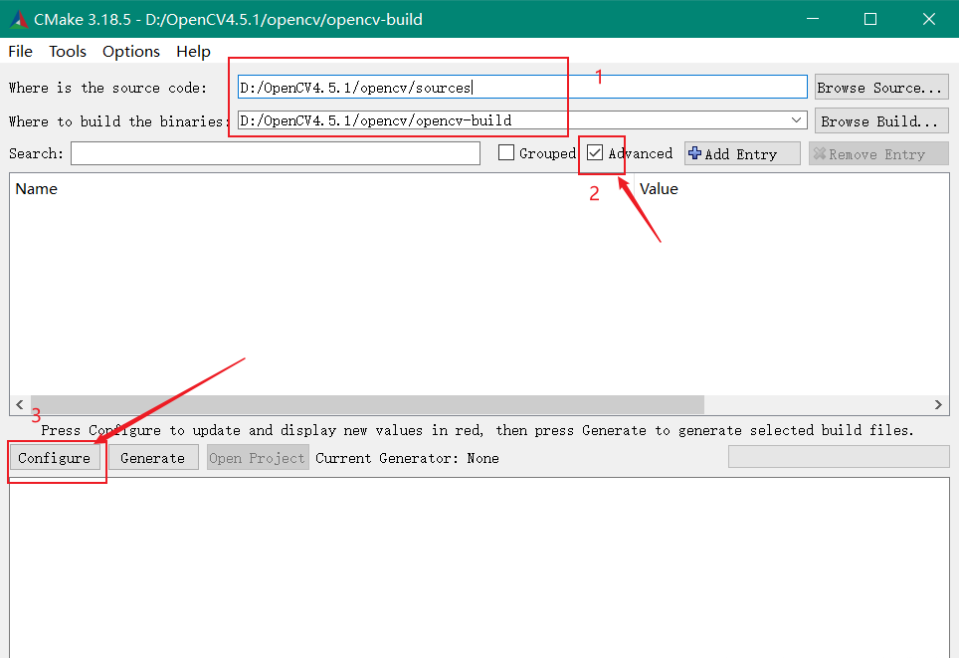Click the horizontal scrollbar thumb in the cache list
Screen dimensions: 959x658
point(367,404)
